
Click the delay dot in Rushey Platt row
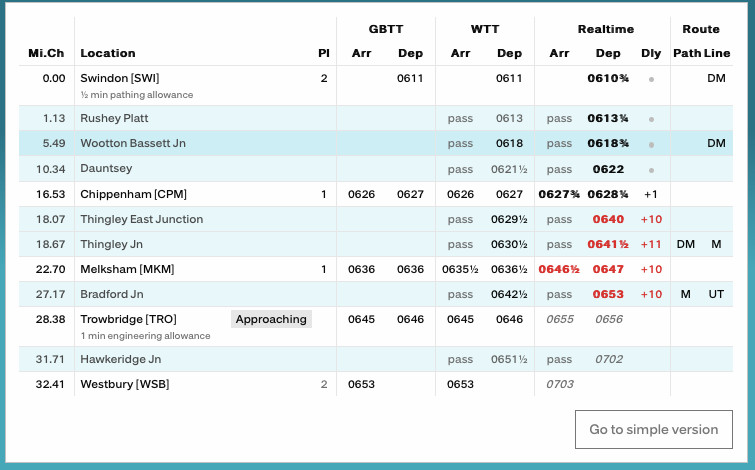[651, 118]
